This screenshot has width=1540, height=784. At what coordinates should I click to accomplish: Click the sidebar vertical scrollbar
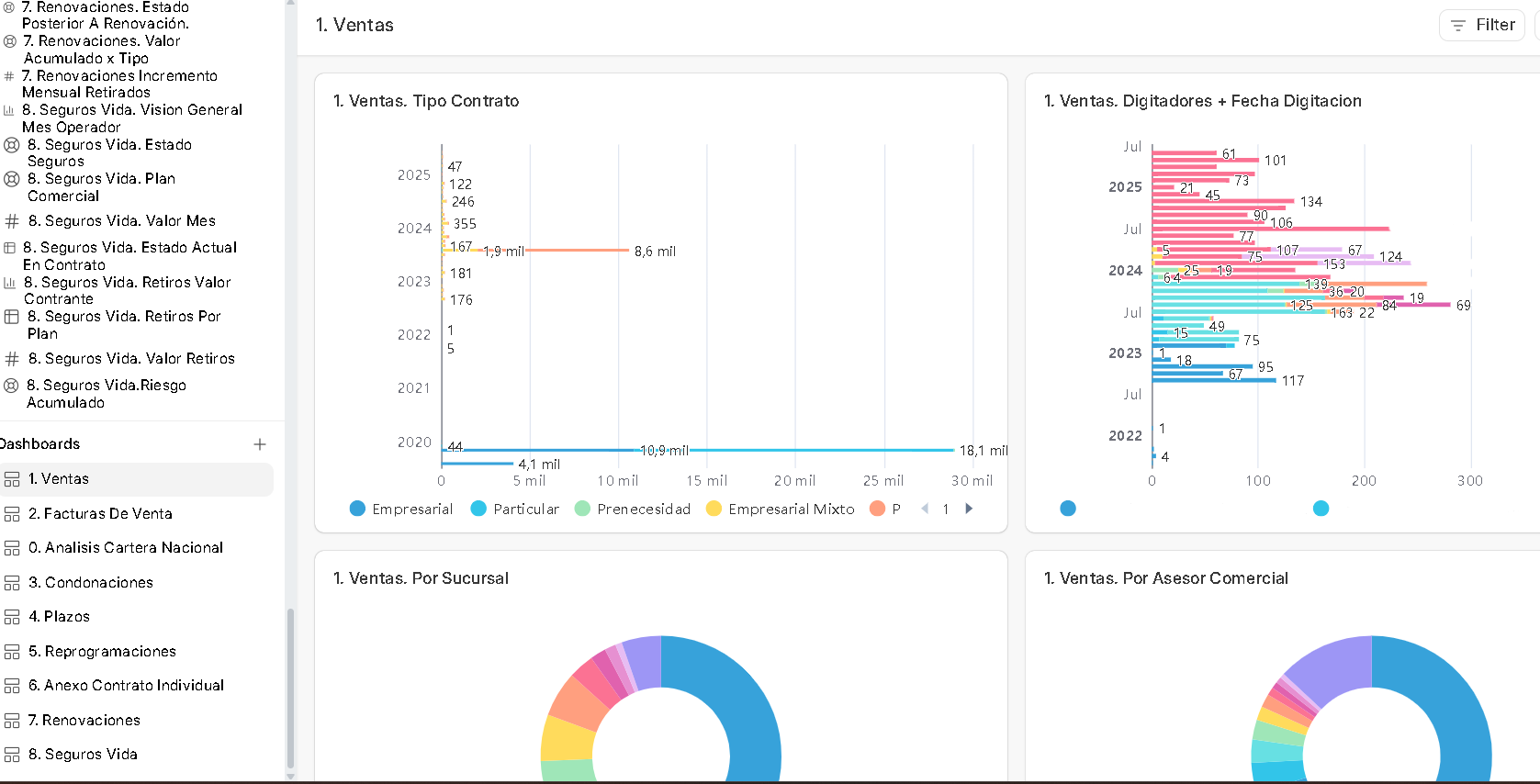tap(290, 689)
